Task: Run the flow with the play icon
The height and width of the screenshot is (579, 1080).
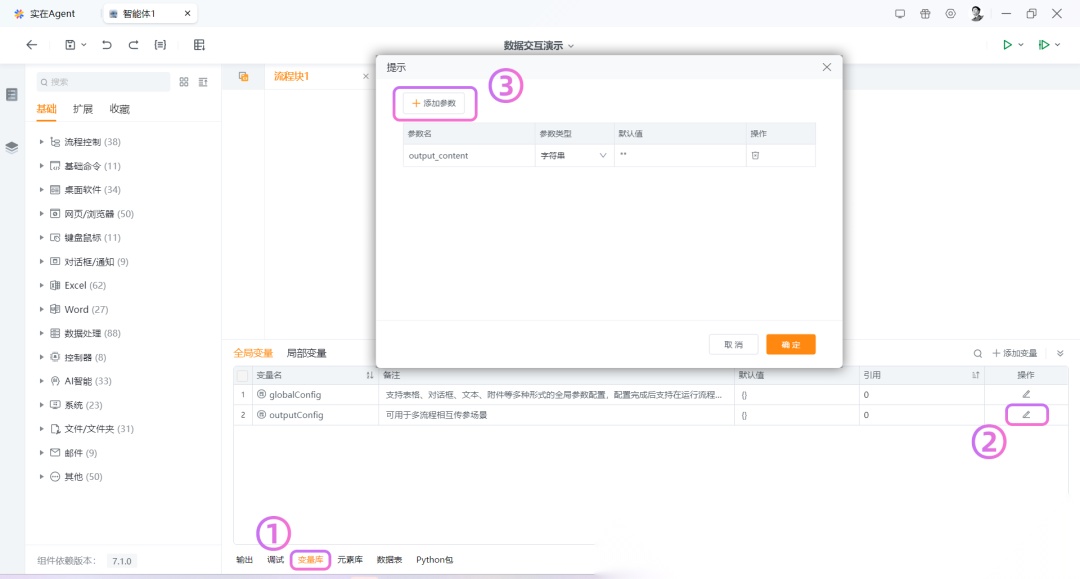Action: click(x=1007, y=45)
